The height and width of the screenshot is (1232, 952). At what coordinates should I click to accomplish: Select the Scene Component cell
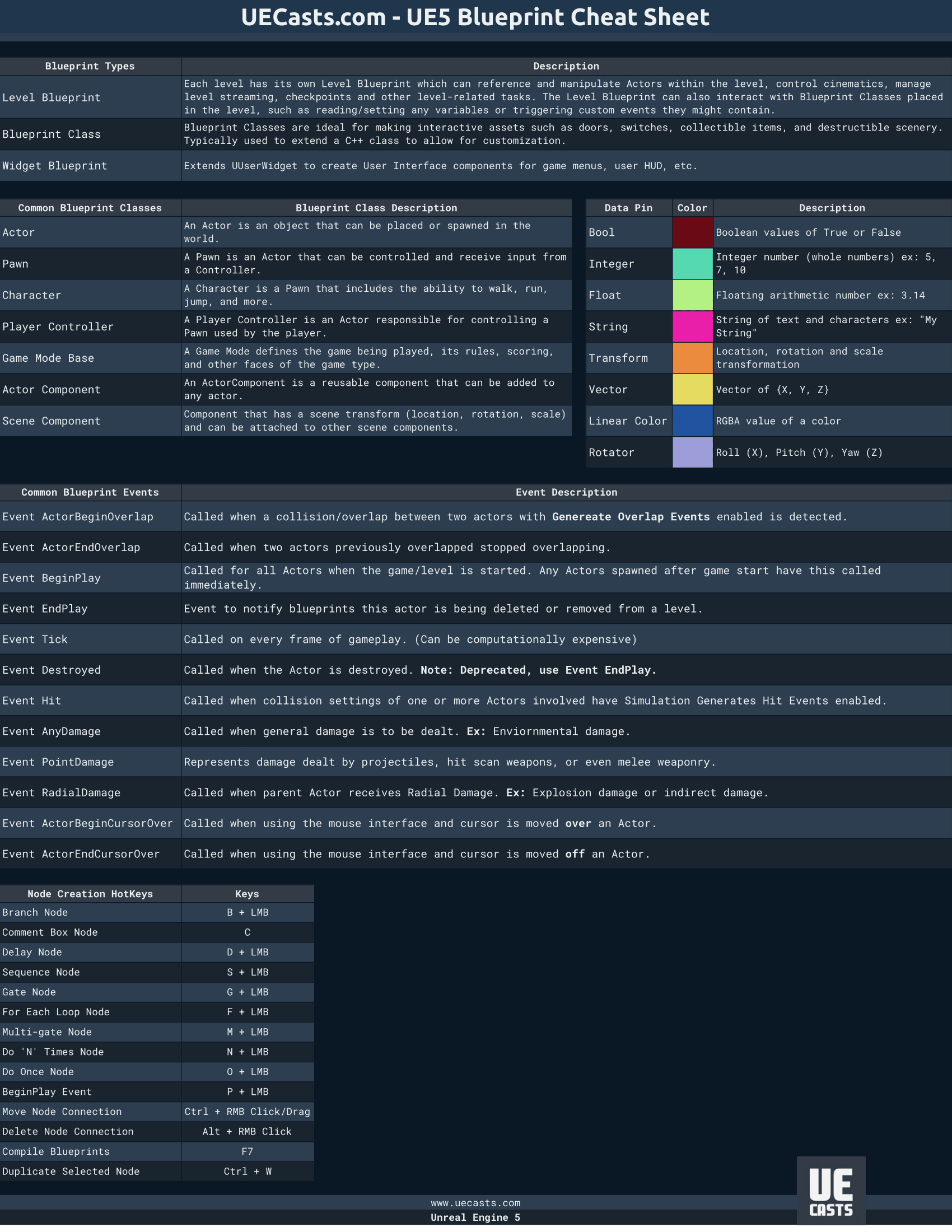pos(90,421)
